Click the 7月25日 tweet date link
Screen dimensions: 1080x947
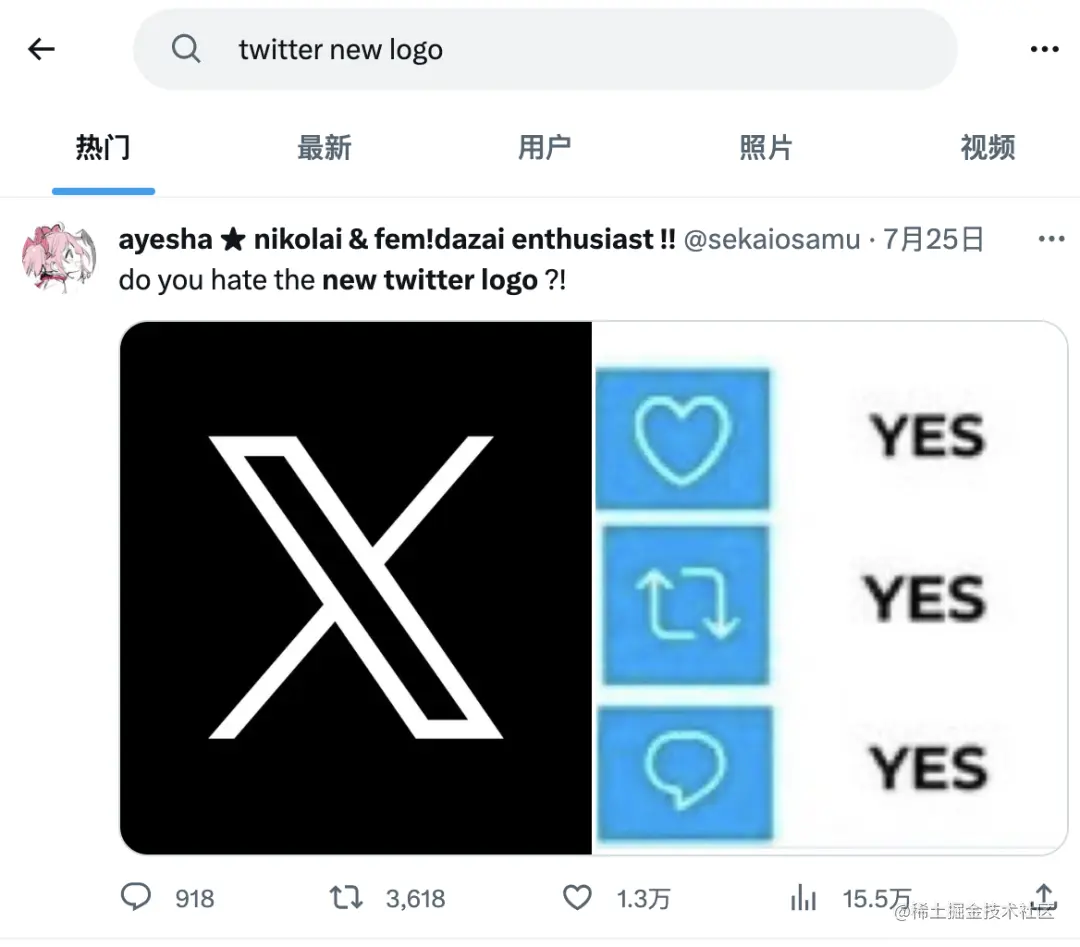933,240
